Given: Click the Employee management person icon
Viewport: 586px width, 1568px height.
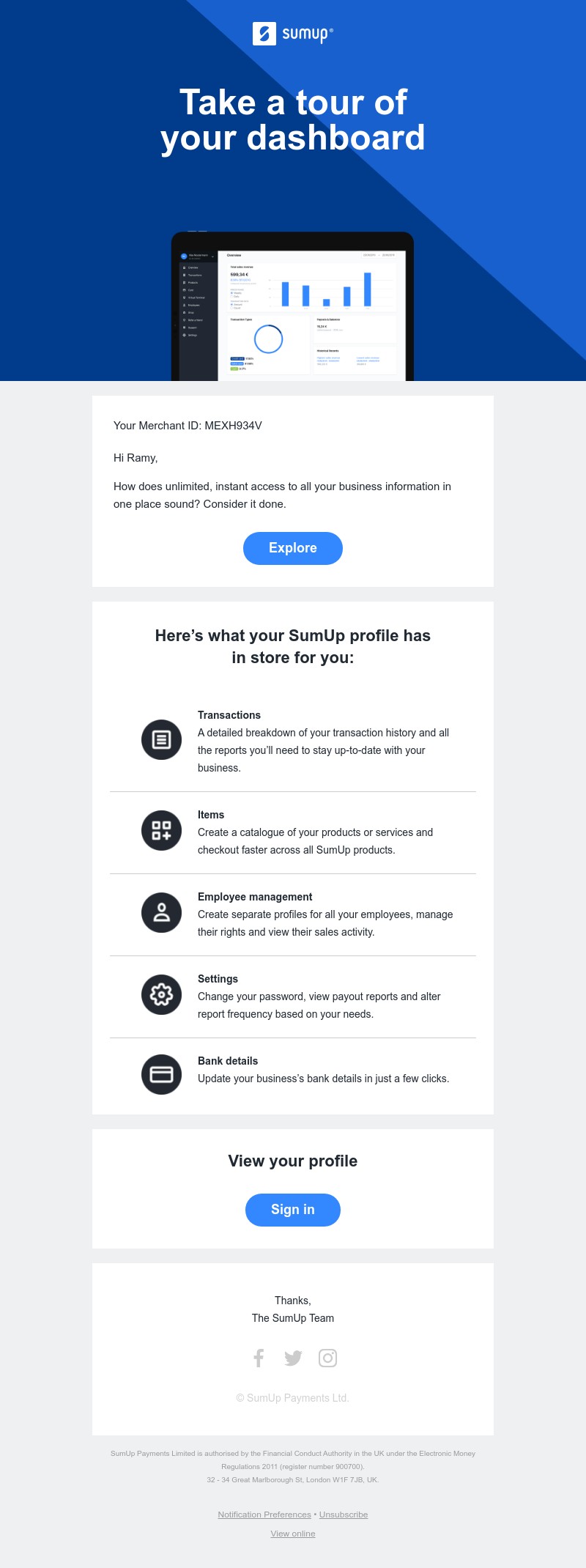Looking at the screenshot, I should point(161,912).
